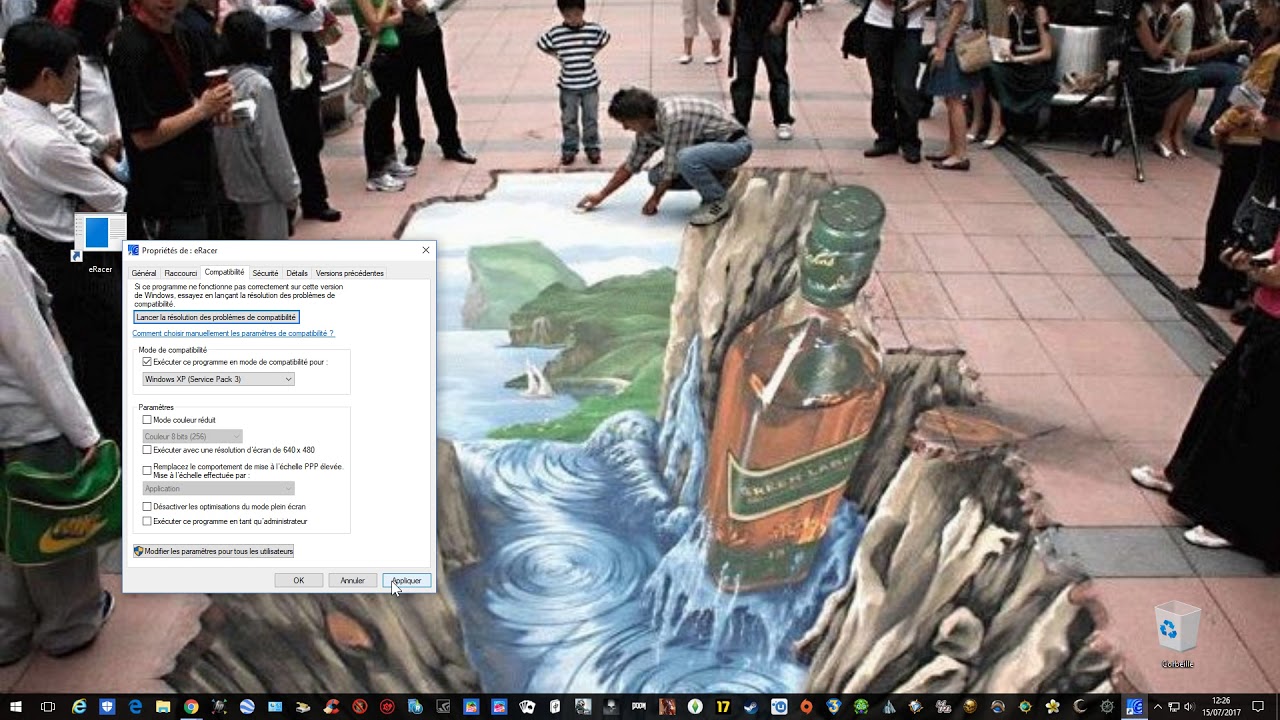Viewport: 1280px width, 720px height.
Task: Open the yellow 17 taskbar icon
Action: 723,707
